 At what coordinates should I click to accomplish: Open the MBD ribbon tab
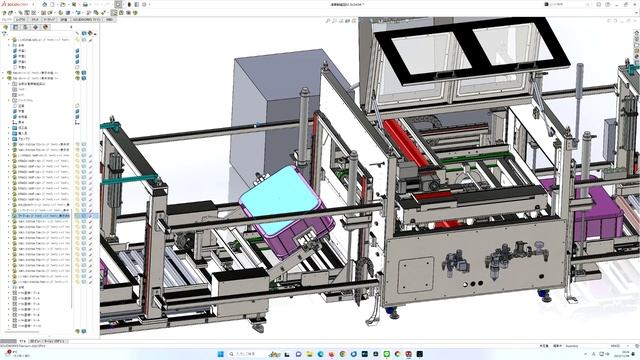pyautogui.click(x=109, y=19)
